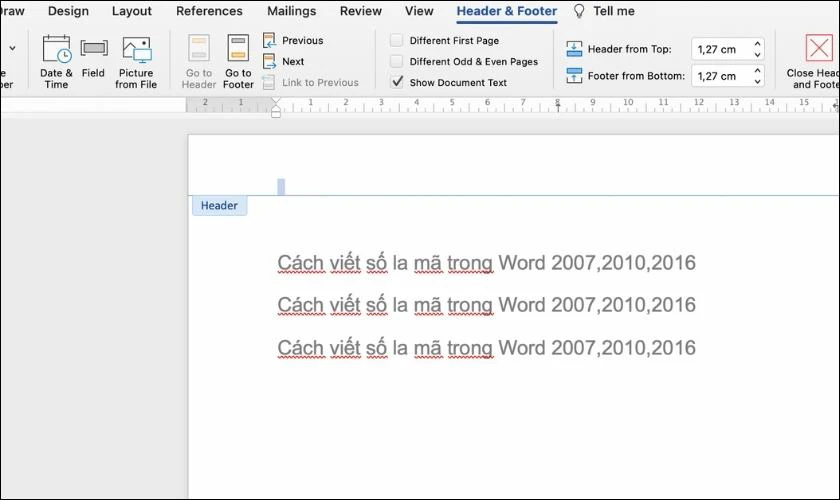840x500 pixels.
Task: Select Header & Footer tab
Action: tap(507, 11)
